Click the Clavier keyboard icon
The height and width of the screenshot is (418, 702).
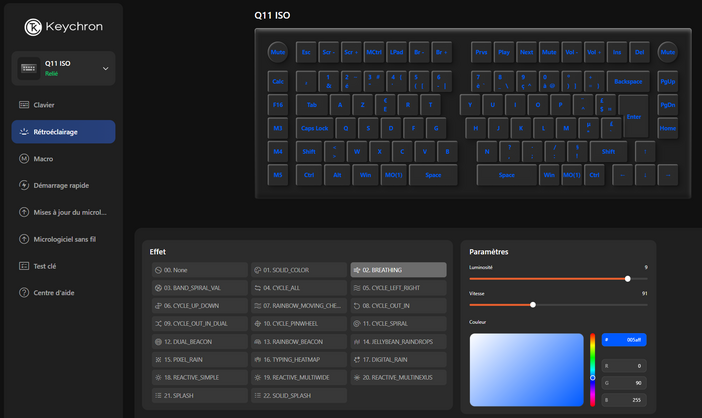point(24,105)
